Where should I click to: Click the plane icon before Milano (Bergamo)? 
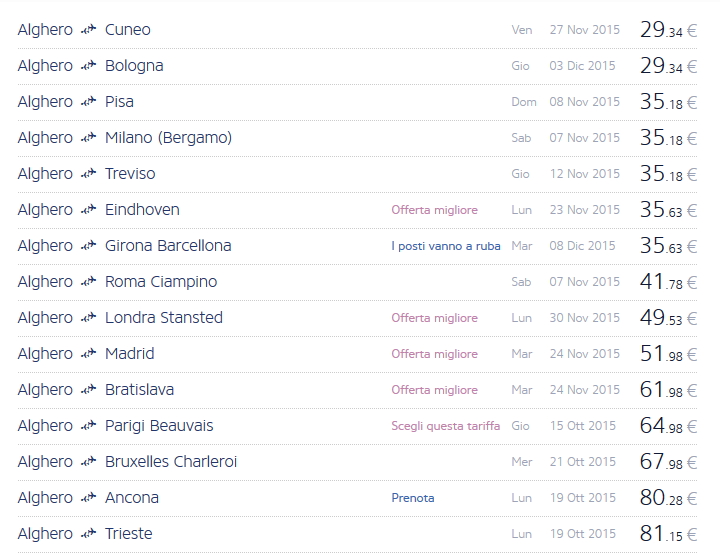coord(89,138)
